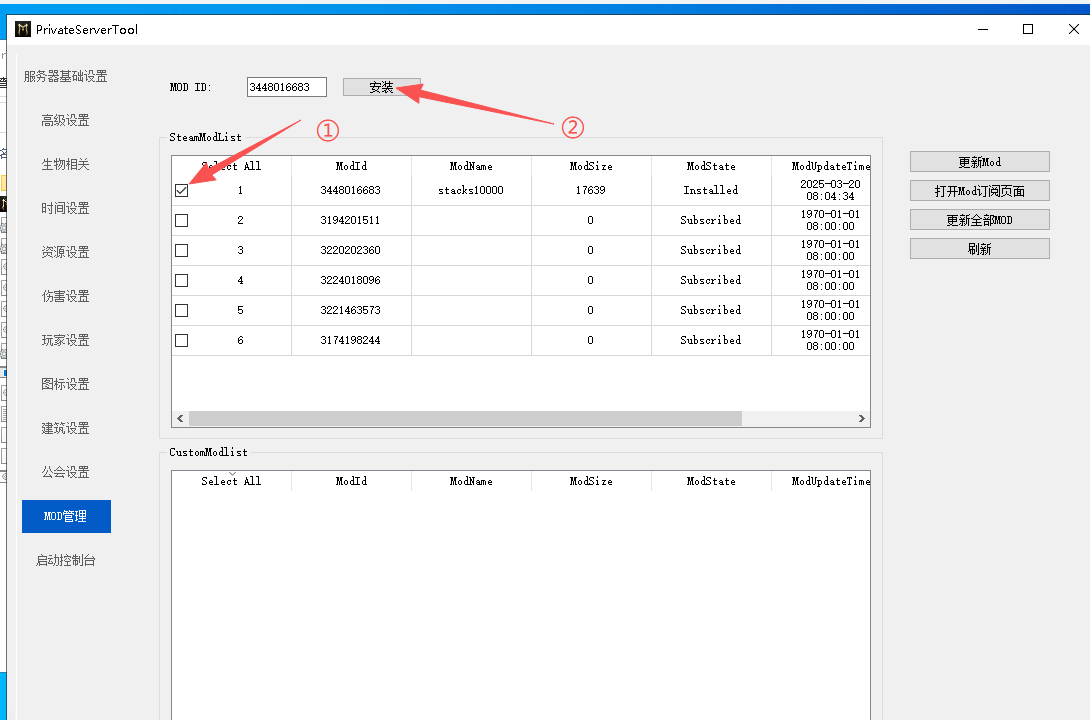The height and width of the screenshot is (720, 1090).
Task: Enable checkbox in row 4 of SteamModList
Action: pyautogui.click(x=181, y=280)
